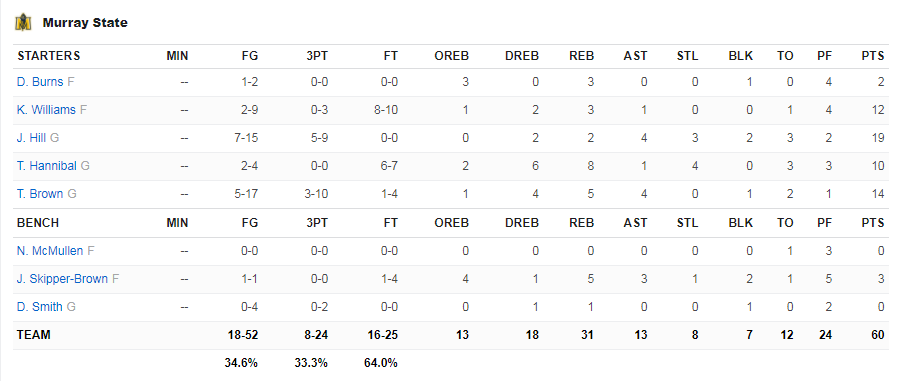Click the TEAM totals row label
This screenshot has width=899, height=381.
tap(34, 335)
